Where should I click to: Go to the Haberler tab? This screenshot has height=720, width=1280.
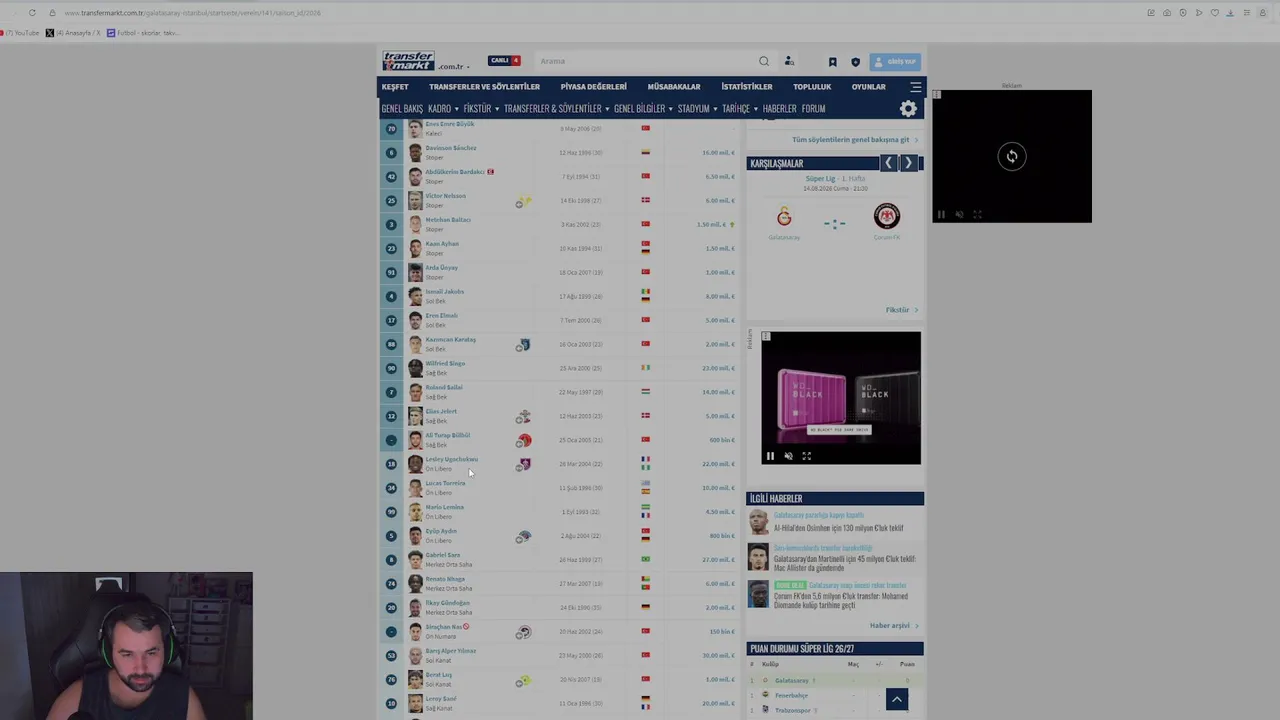(780, 109)
